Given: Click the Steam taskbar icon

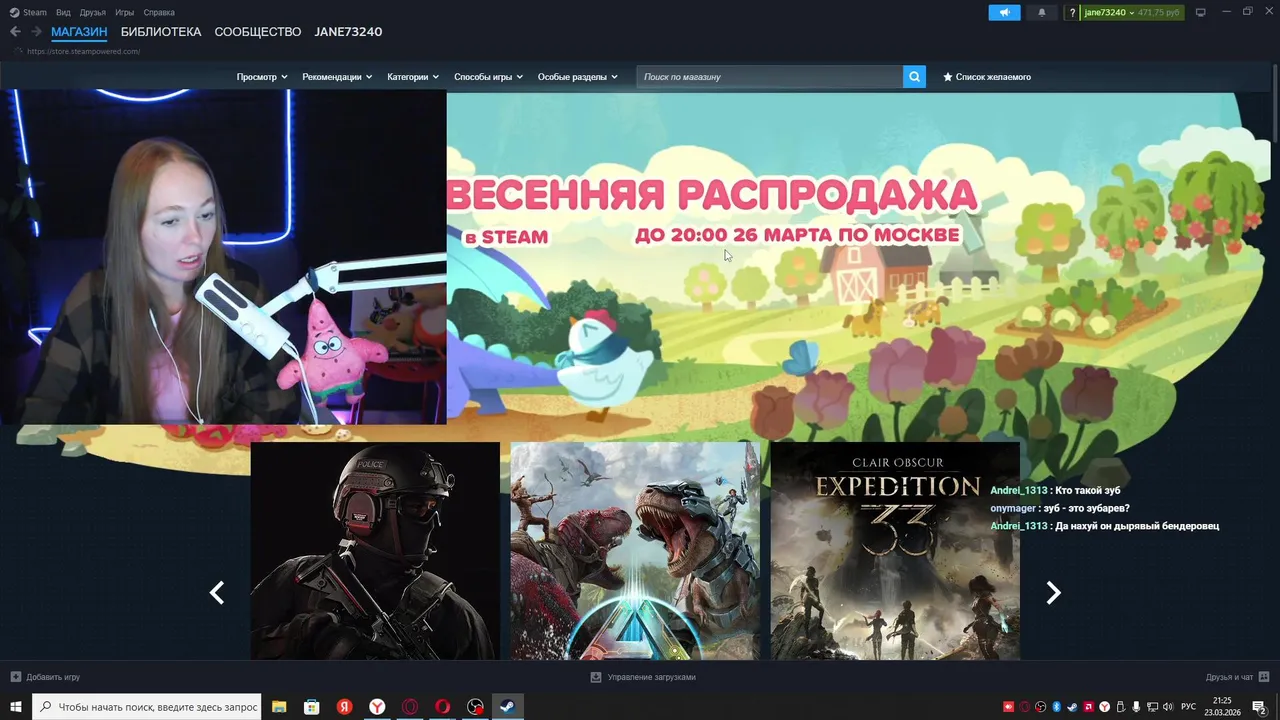Looking at the screenshot, I should (508, 707).
